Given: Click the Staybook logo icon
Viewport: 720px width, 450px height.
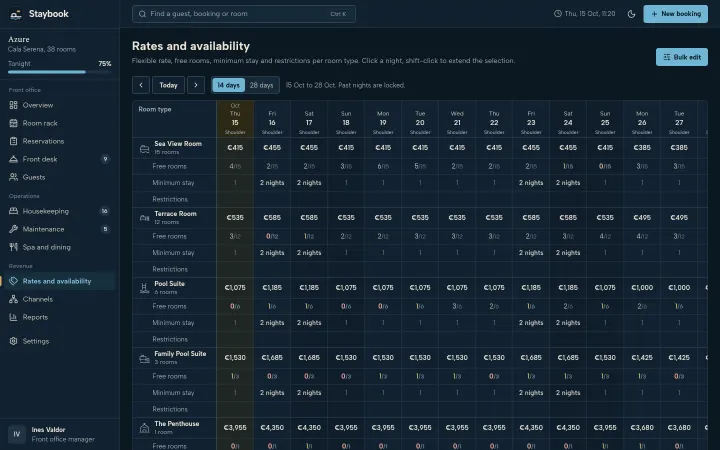Looking at the screenshot, I should (x=16, y=14).
